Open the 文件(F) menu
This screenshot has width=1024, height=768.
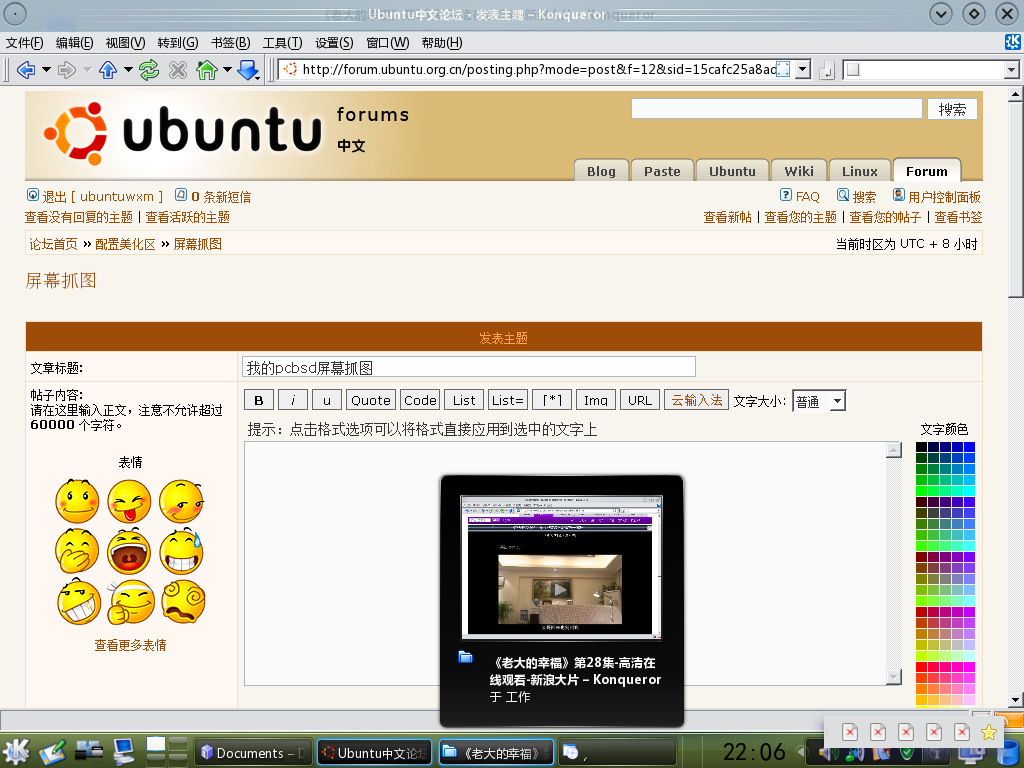[x=24, y=42]
